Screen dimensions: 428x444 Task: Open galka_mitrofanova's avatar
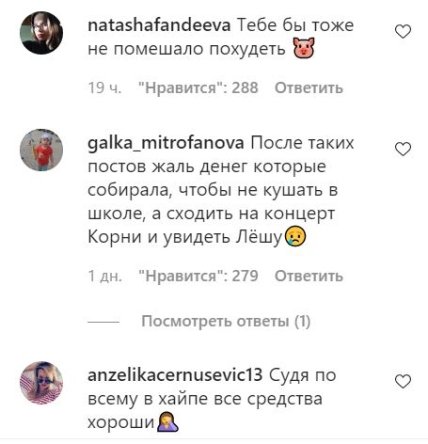point(41,150)
